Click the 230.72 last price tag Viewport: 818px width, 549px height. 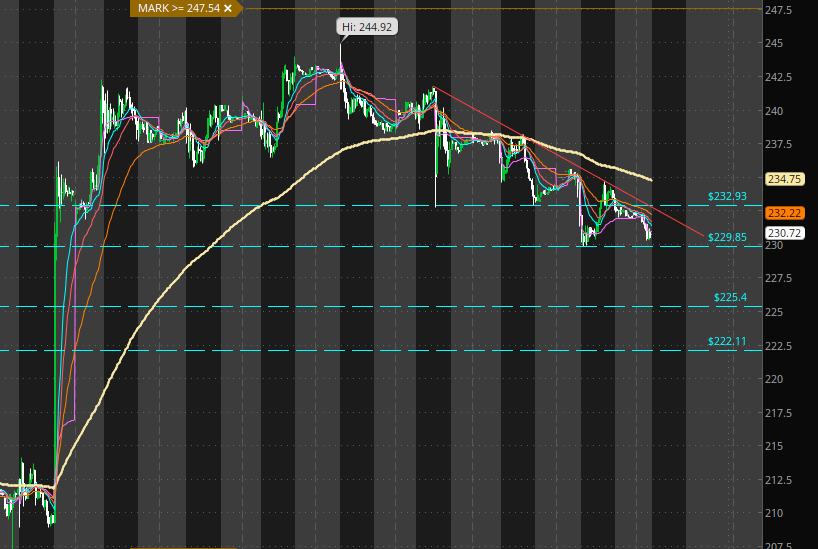(784, 233)
